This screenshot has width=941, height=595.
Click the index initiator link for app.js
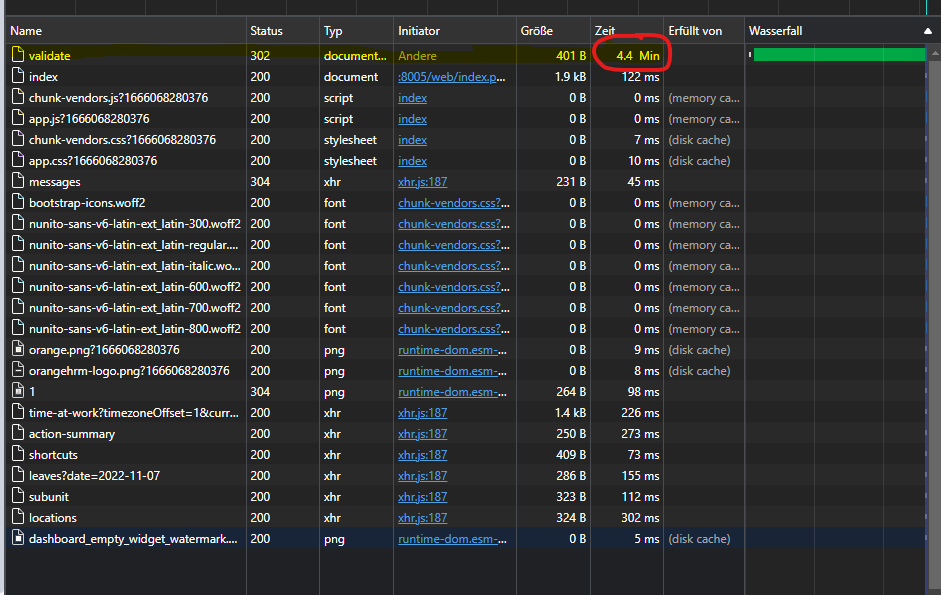412,118
